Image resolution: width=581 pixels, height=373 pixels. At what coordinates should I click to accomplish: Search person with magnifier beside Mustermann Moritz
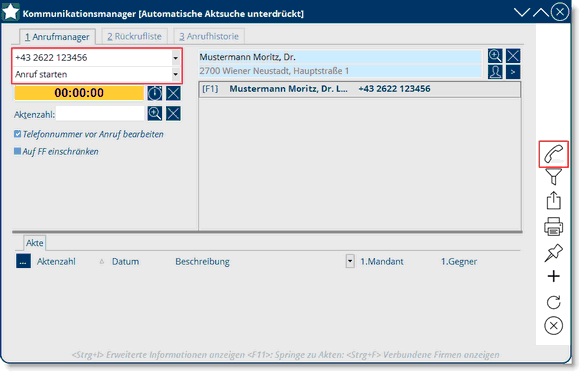click(x=495, y=56)
